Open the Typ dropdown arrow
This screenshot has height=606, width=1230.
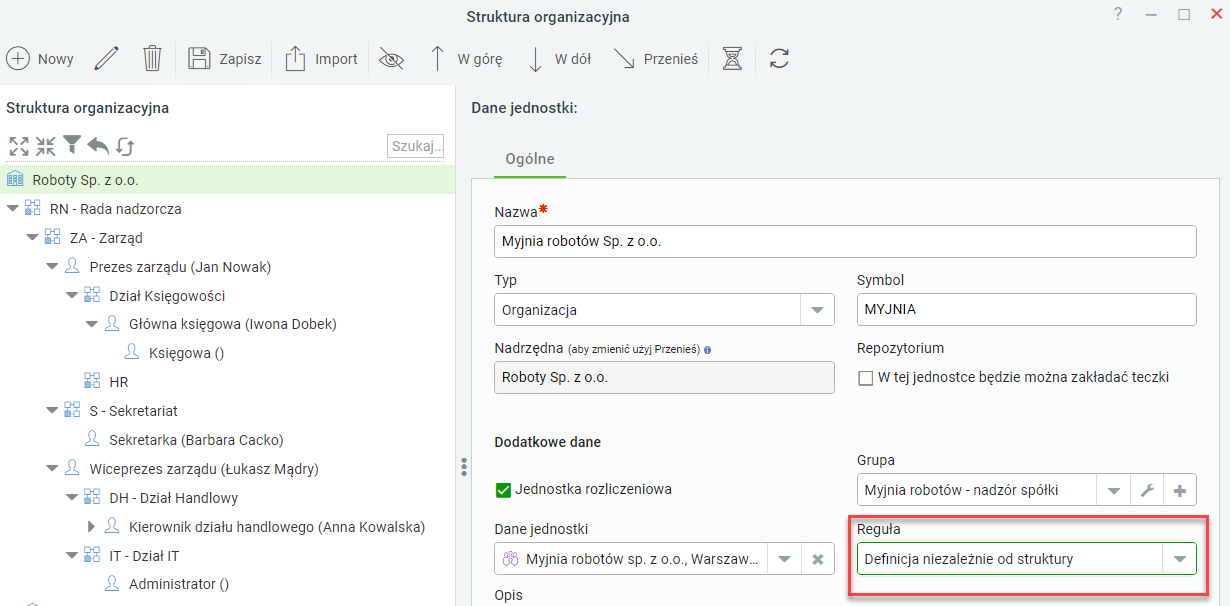(817, 310)
